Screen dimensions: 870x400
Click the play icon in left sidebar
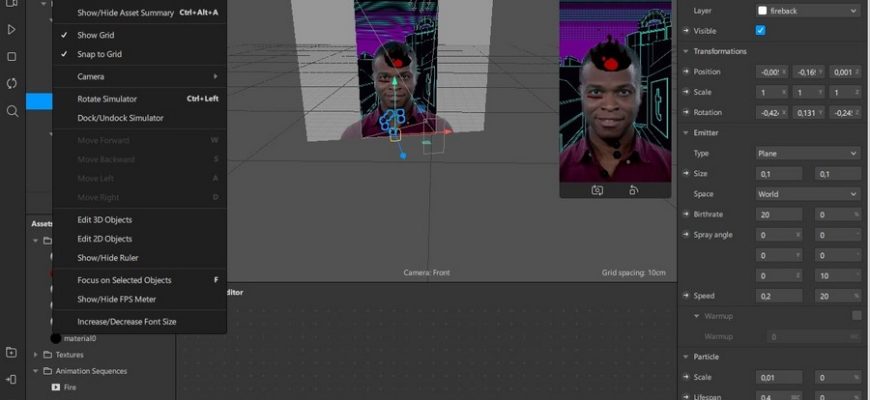(11, 31)
